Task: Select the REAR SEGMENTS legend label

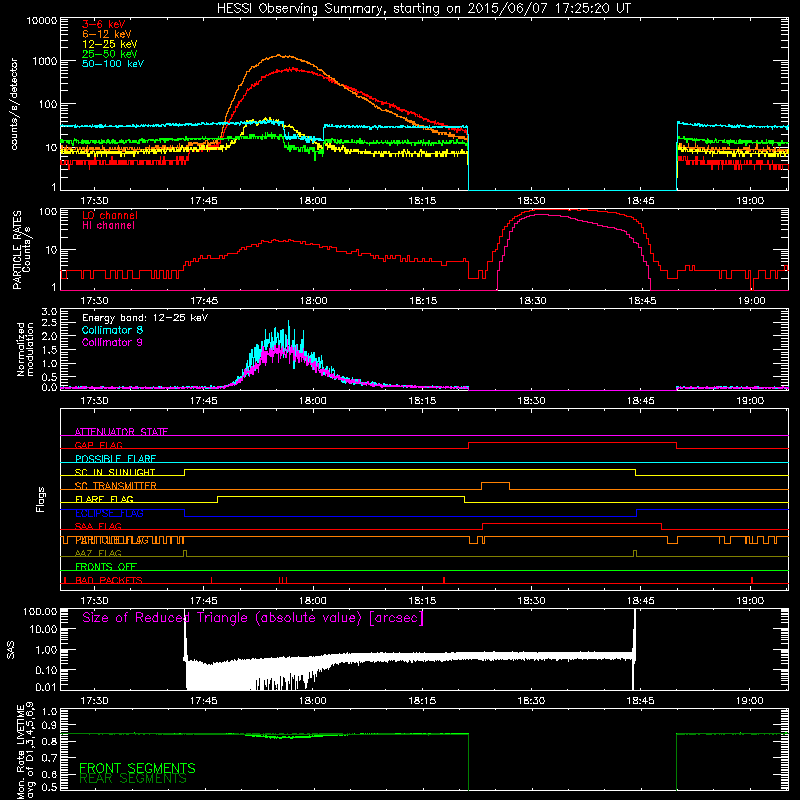Action: click(x=133, y=779)
